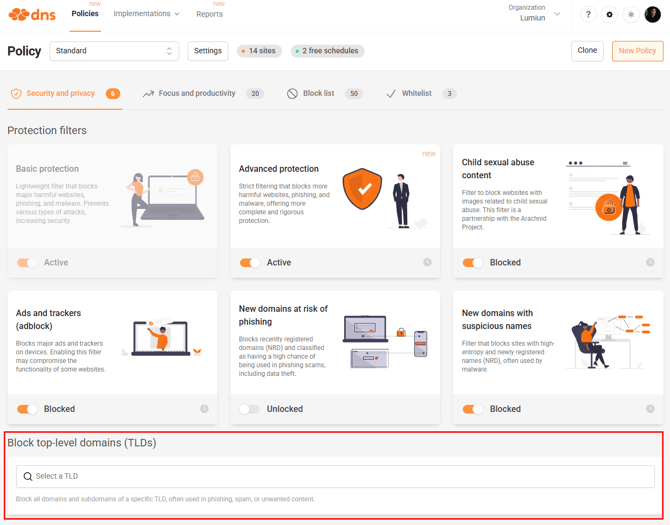This screenshot has width=670, height=525.
Task: Open the help question mark icon
Action: 588,15
